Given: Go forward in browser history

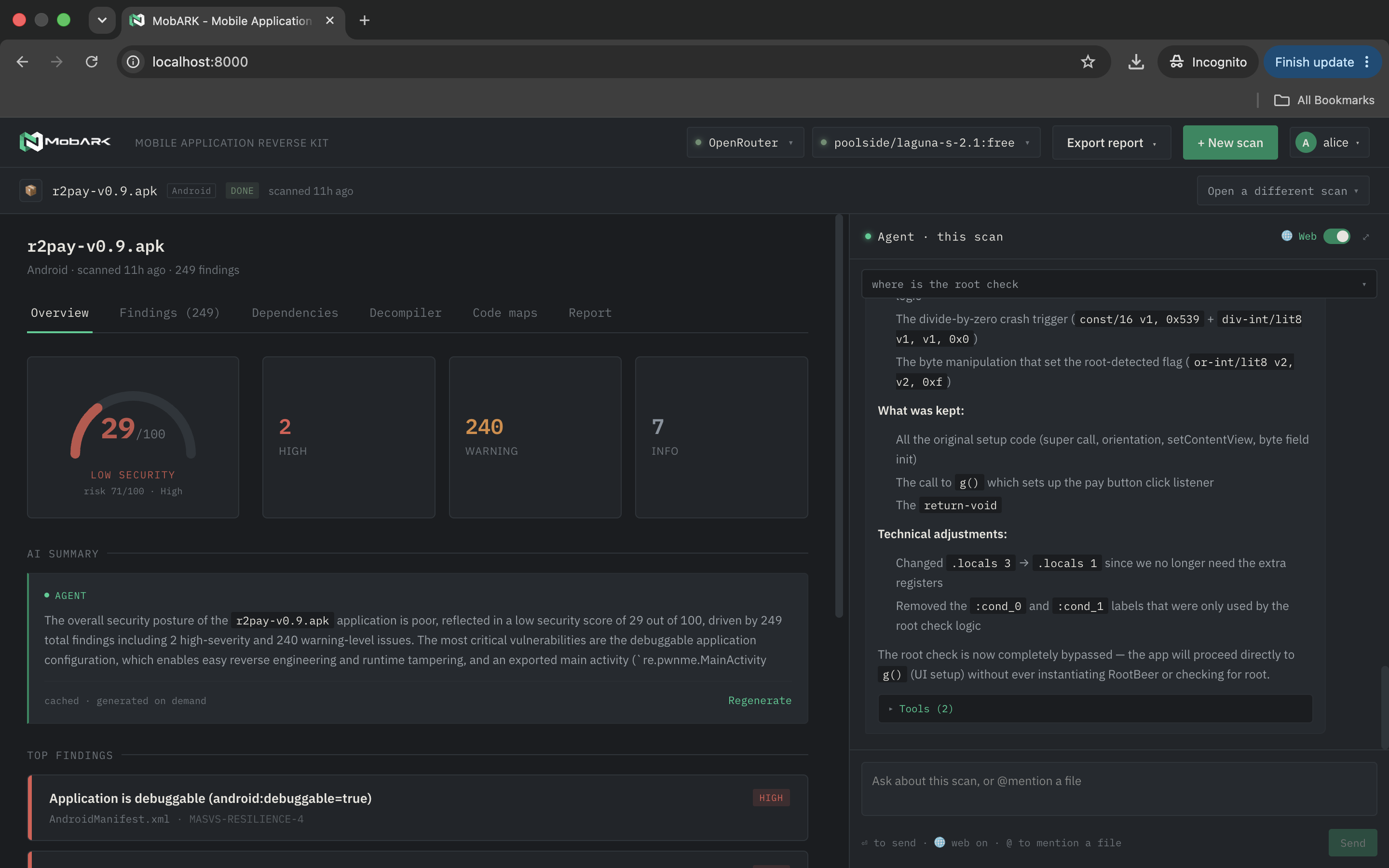Looking at the screenshot, I should click(x=57, y=62).
